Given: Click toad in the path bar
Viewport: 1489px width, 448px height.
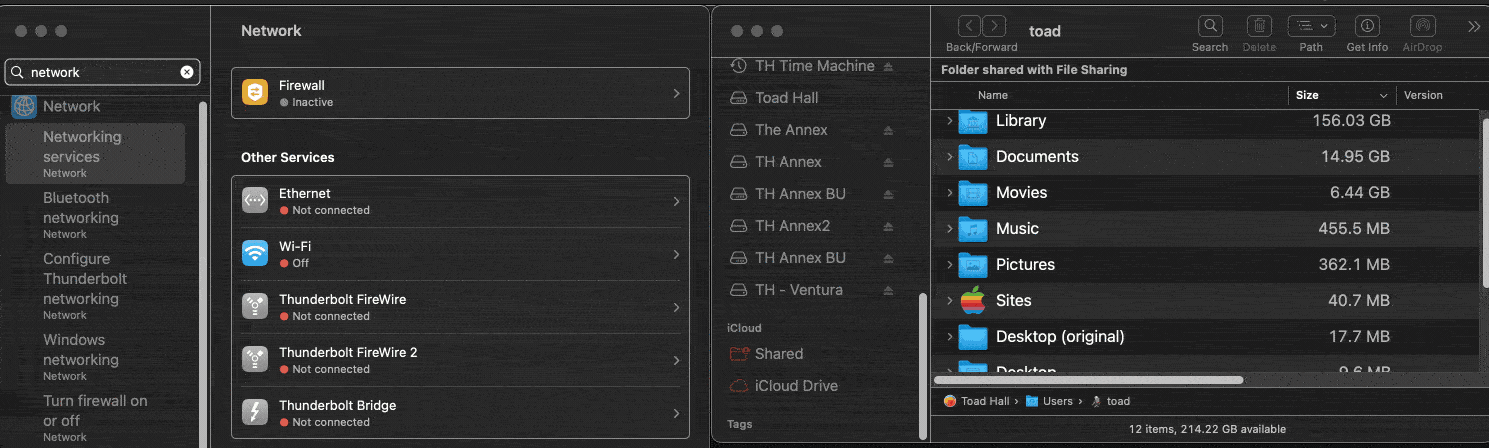Looking at the screenshot, I should coord(1110,401).
